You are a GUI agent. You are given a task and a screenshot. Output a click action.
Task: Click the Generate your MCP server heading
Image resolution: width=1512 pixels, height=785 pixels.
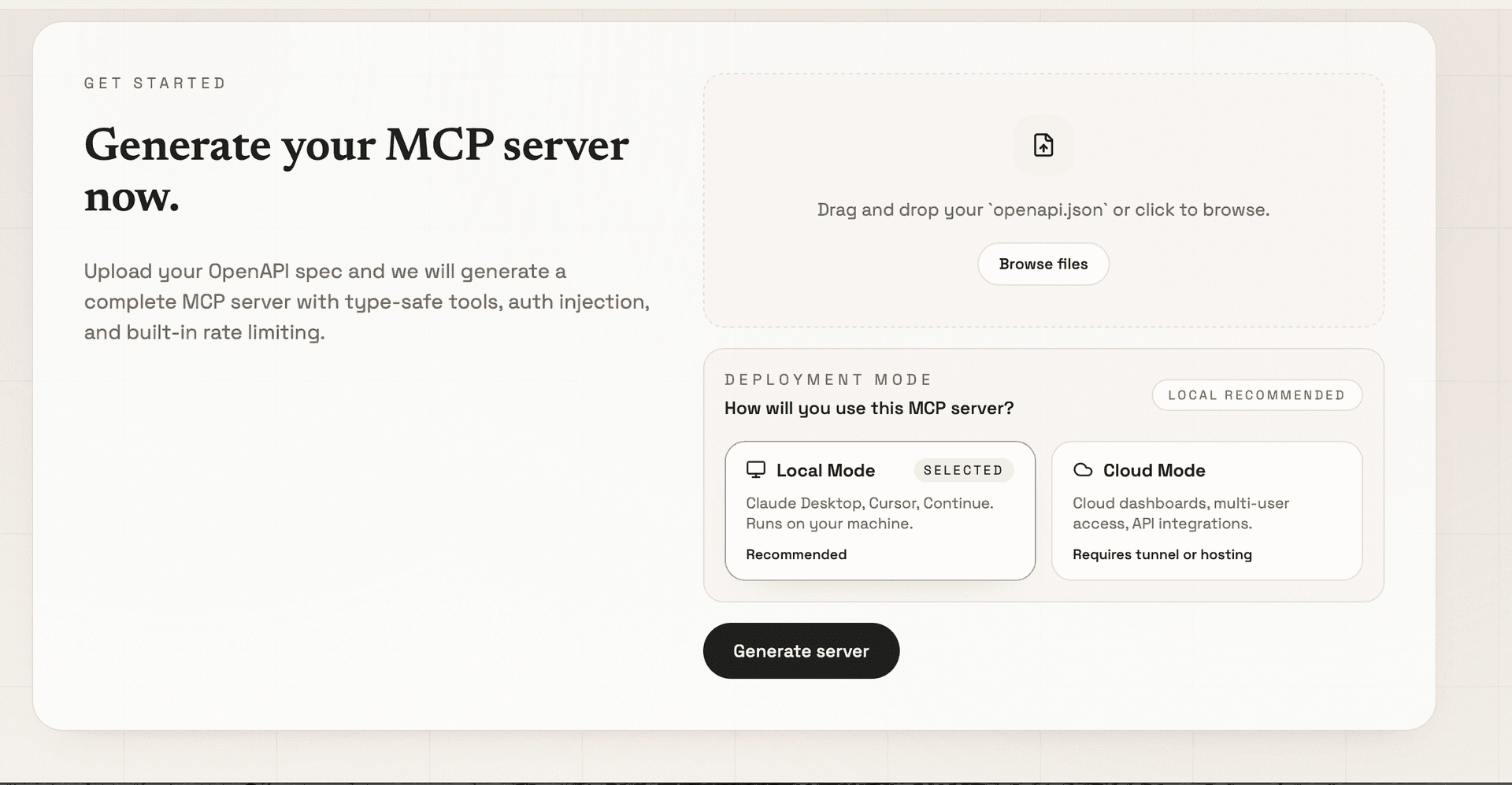(x=356, y=169)
